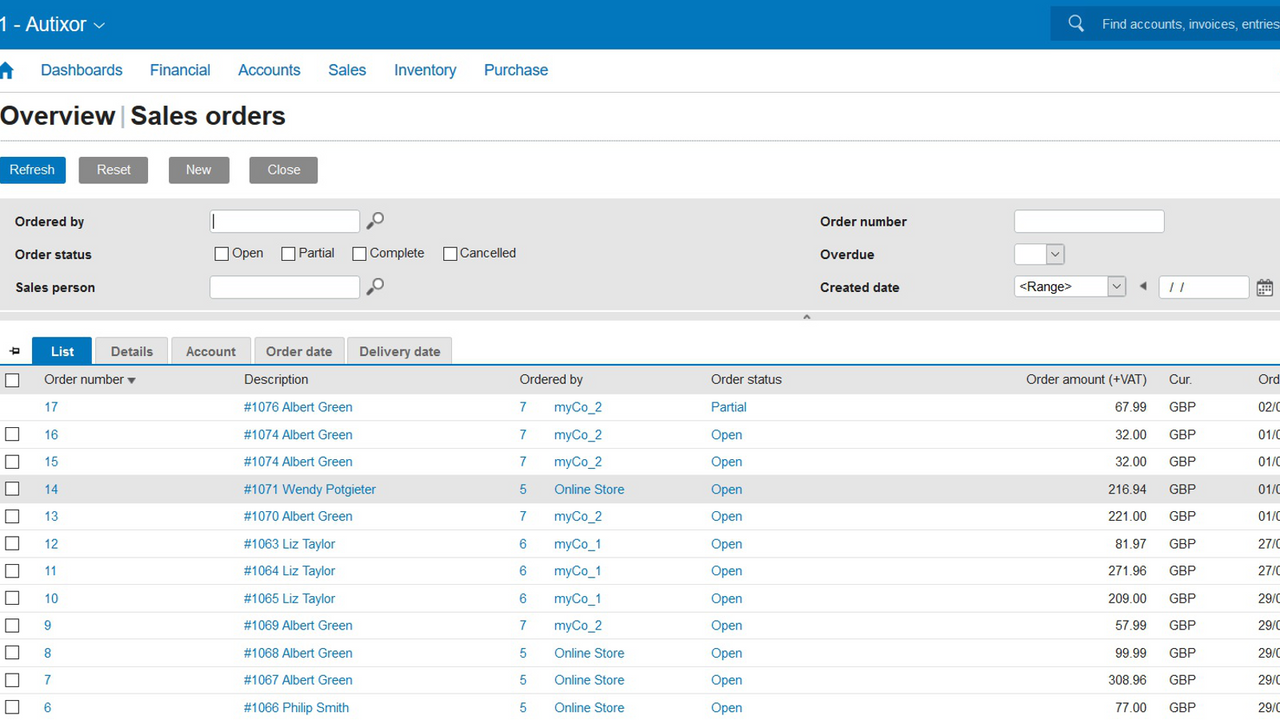
Task: Select the checkbox for order 9
Action: (x=12, y=625)
